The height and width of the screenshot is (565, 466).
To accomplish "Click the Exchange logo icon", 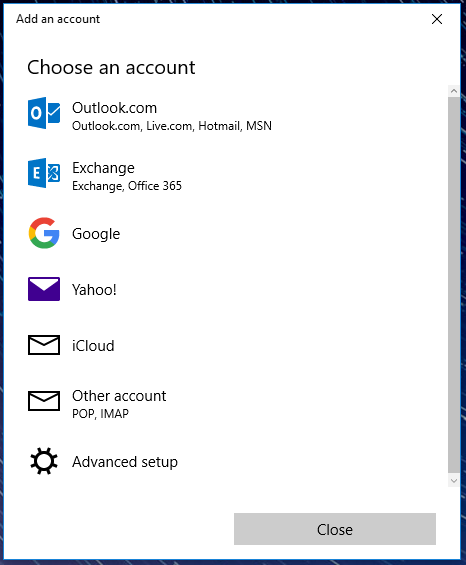I will [x=44, y=173].
